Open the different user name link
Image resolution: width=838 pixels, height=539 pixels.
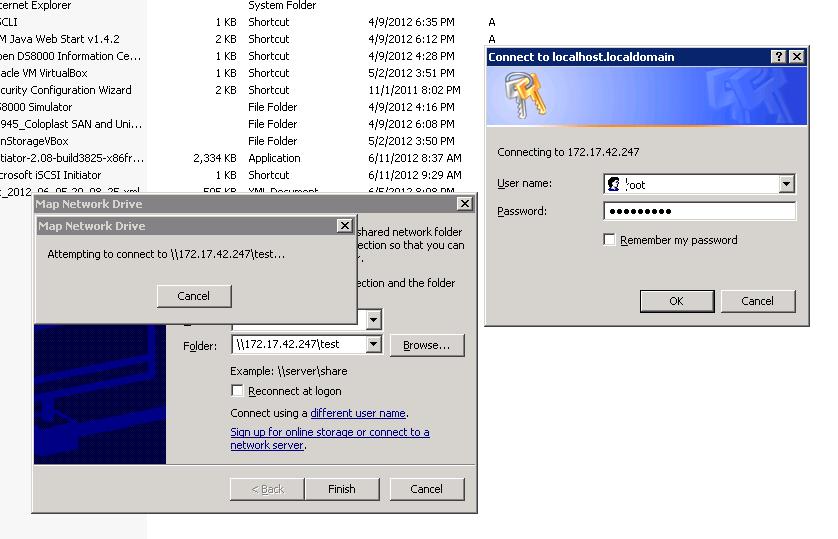357,413
